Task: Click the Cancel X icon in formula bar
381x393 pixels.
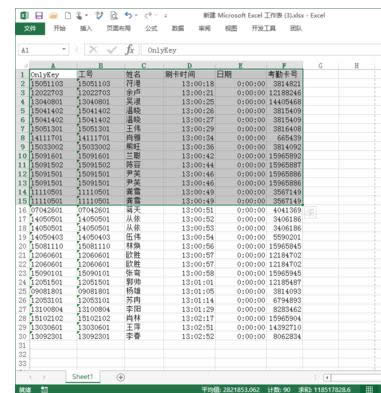Action: click(x=93, y=50)
